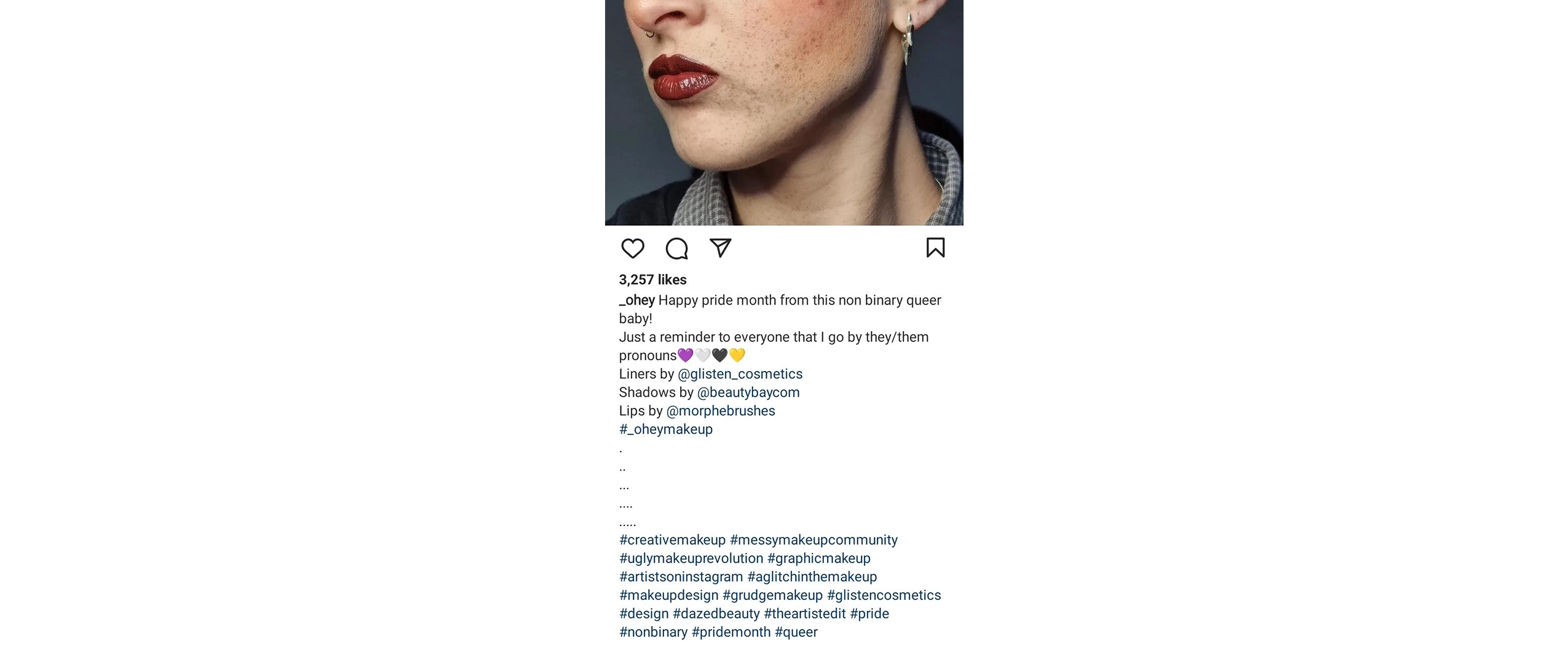This screenshot has width=1568, height=646.
Task: View the 3,257 likes list
Action: tap(652, 280)
